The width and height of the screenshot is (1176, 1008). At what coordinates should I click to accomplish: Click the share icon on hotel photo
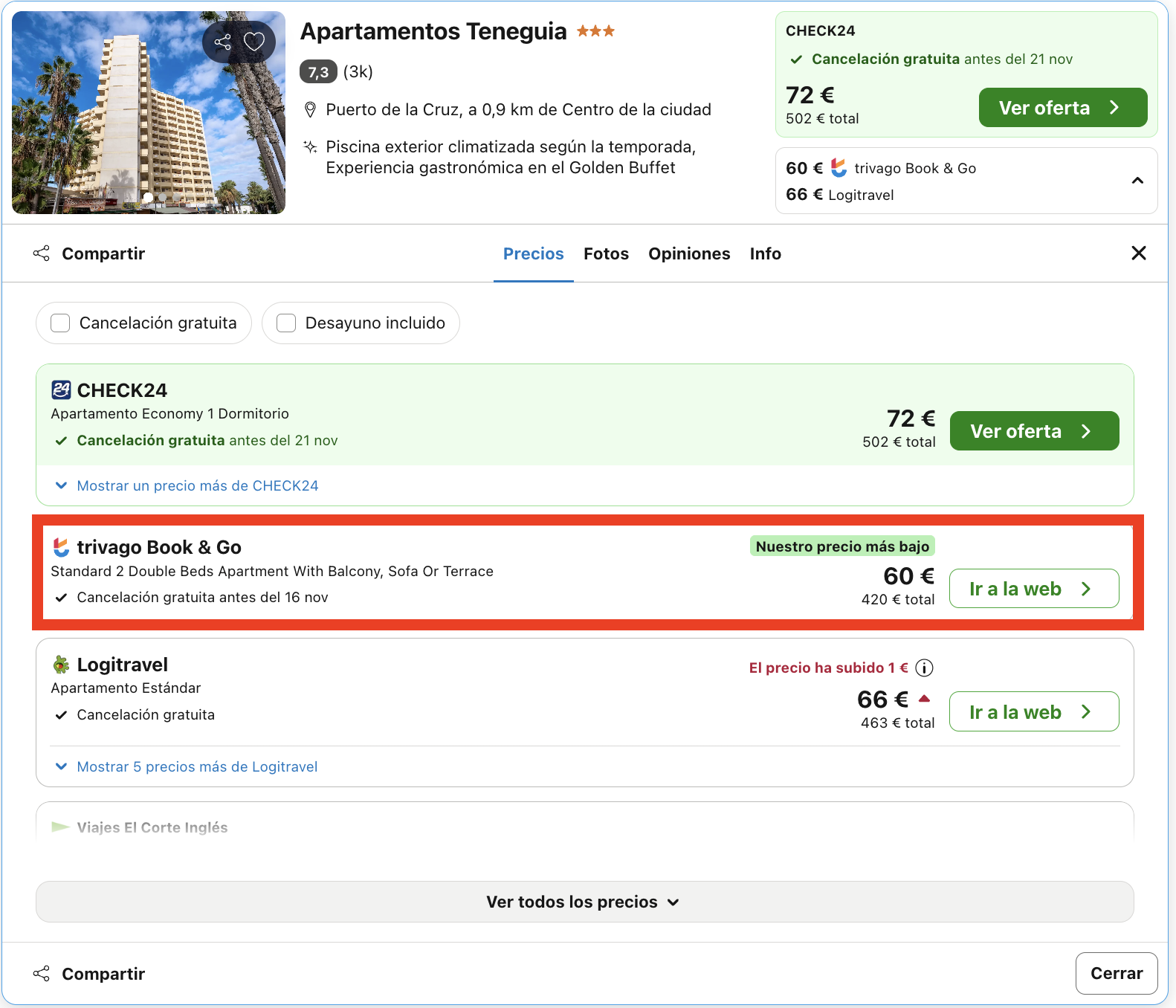click(222, 42)
